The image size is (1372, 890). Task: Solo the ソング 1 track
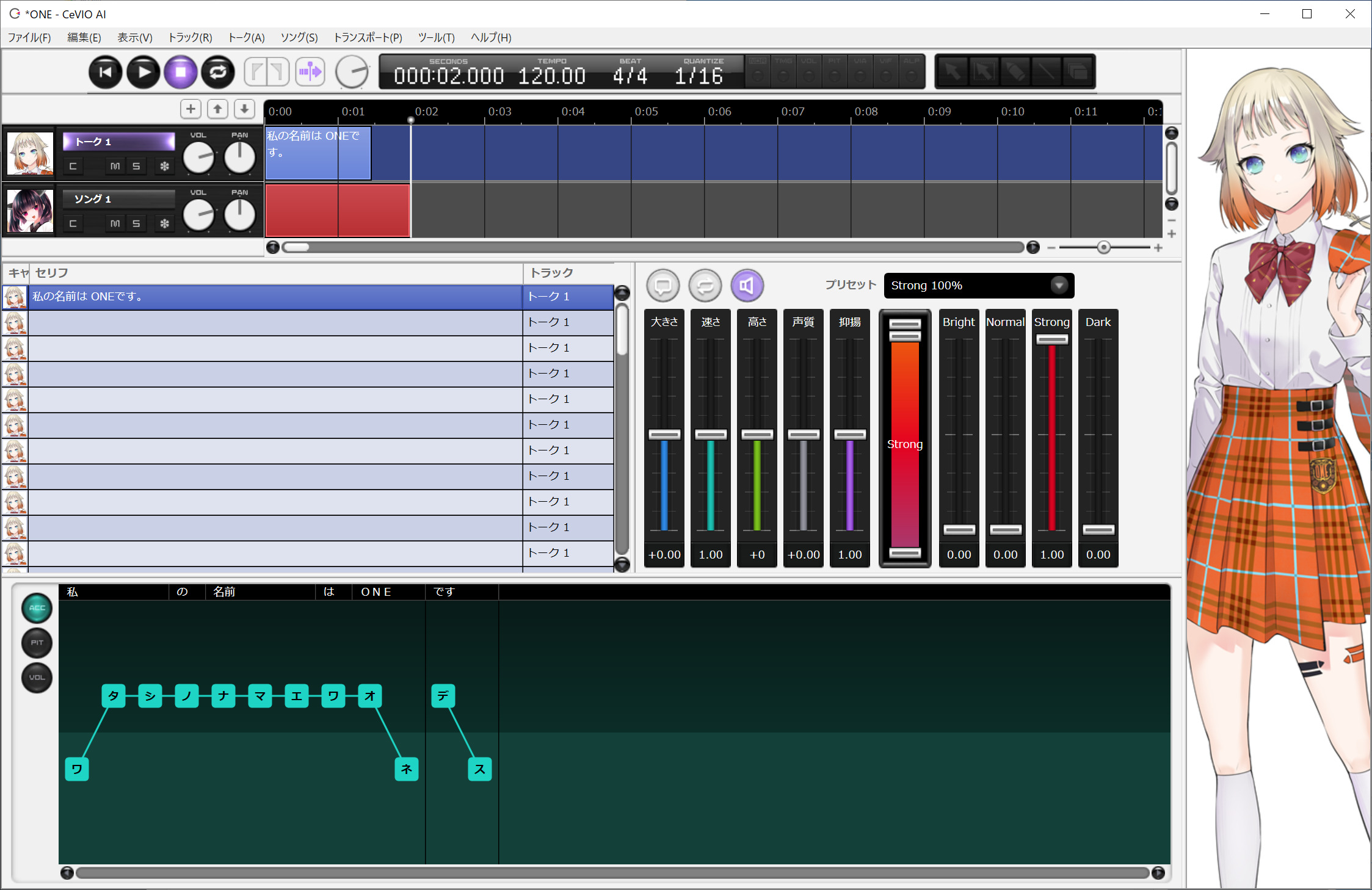(136, 223)
